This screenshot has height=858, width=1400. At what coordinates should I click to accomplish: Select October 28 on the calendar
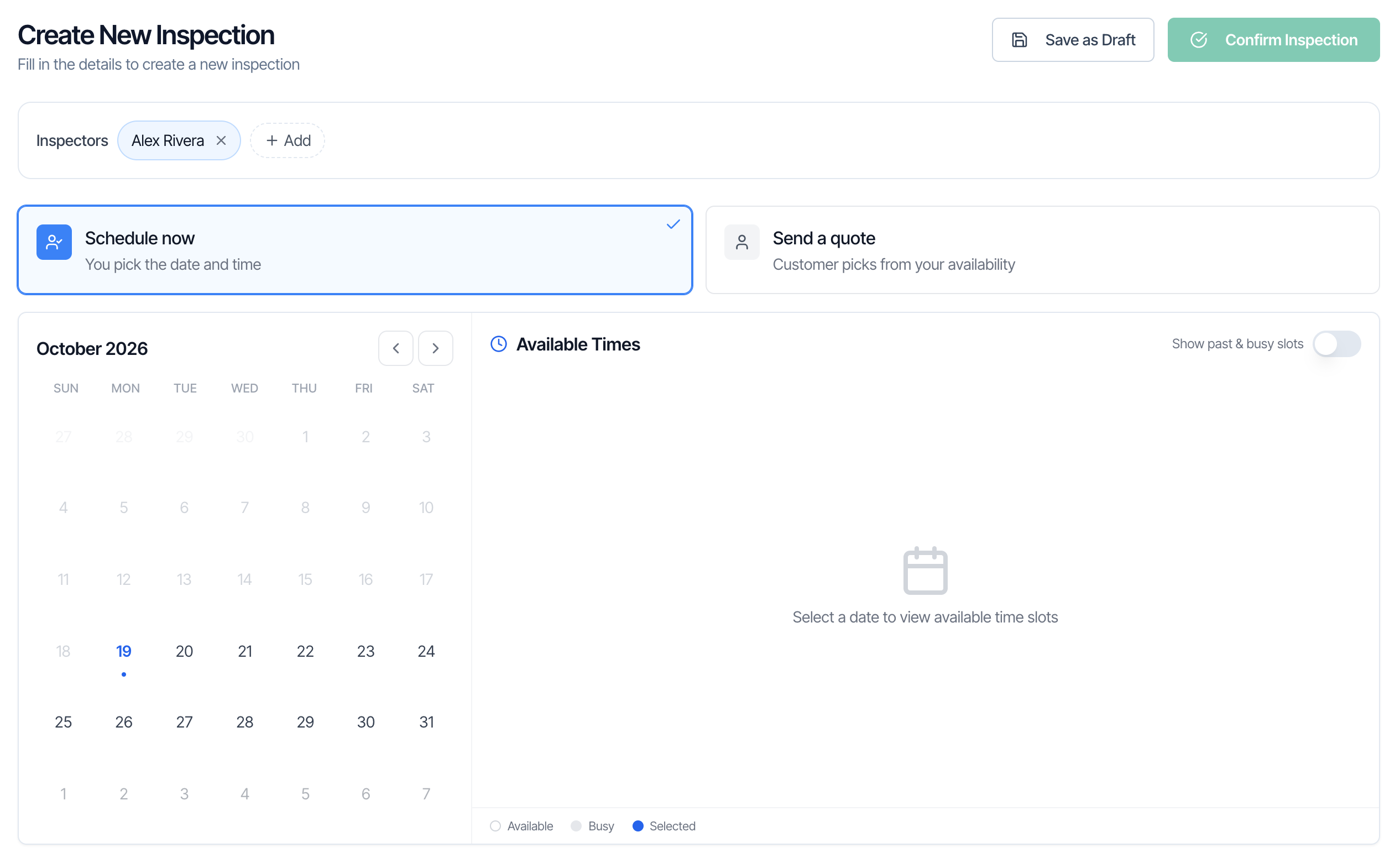245,721
